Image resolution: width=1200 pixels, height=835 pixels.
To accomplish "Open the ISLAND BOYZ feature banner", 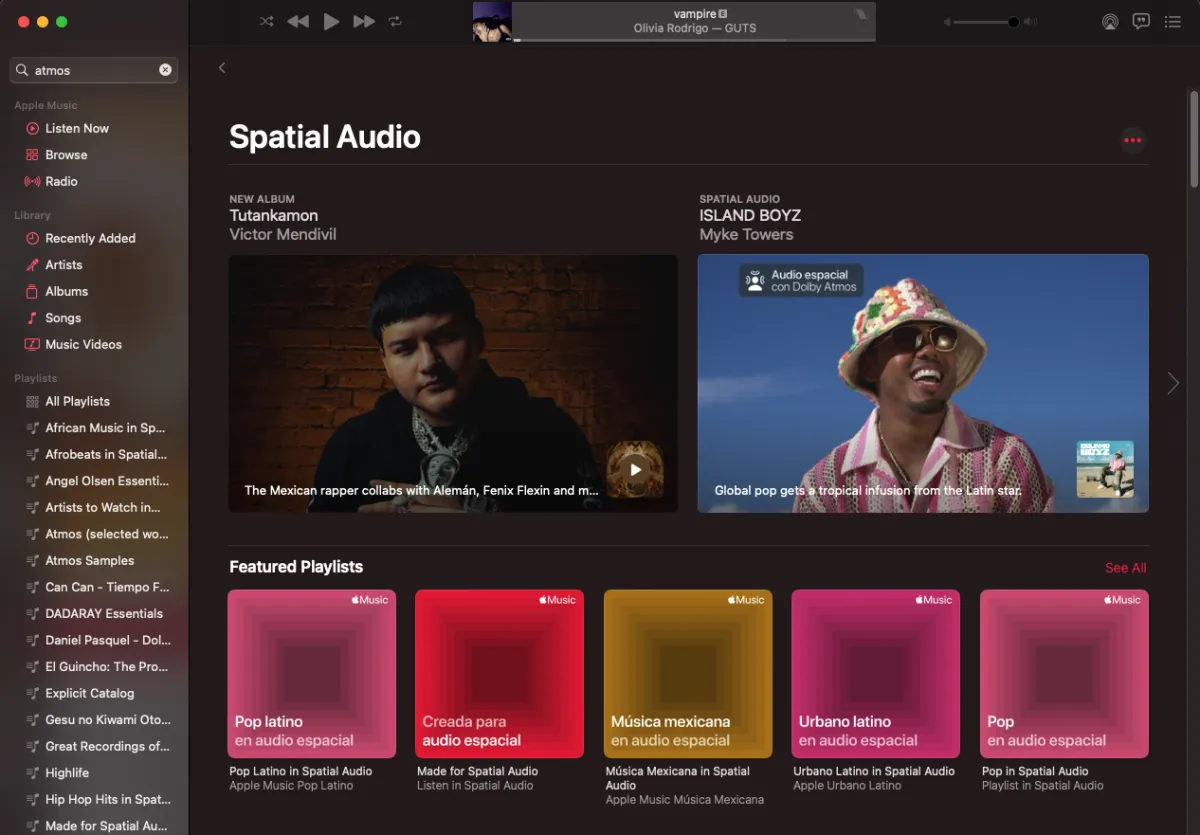I will click(x=923, y=383).
